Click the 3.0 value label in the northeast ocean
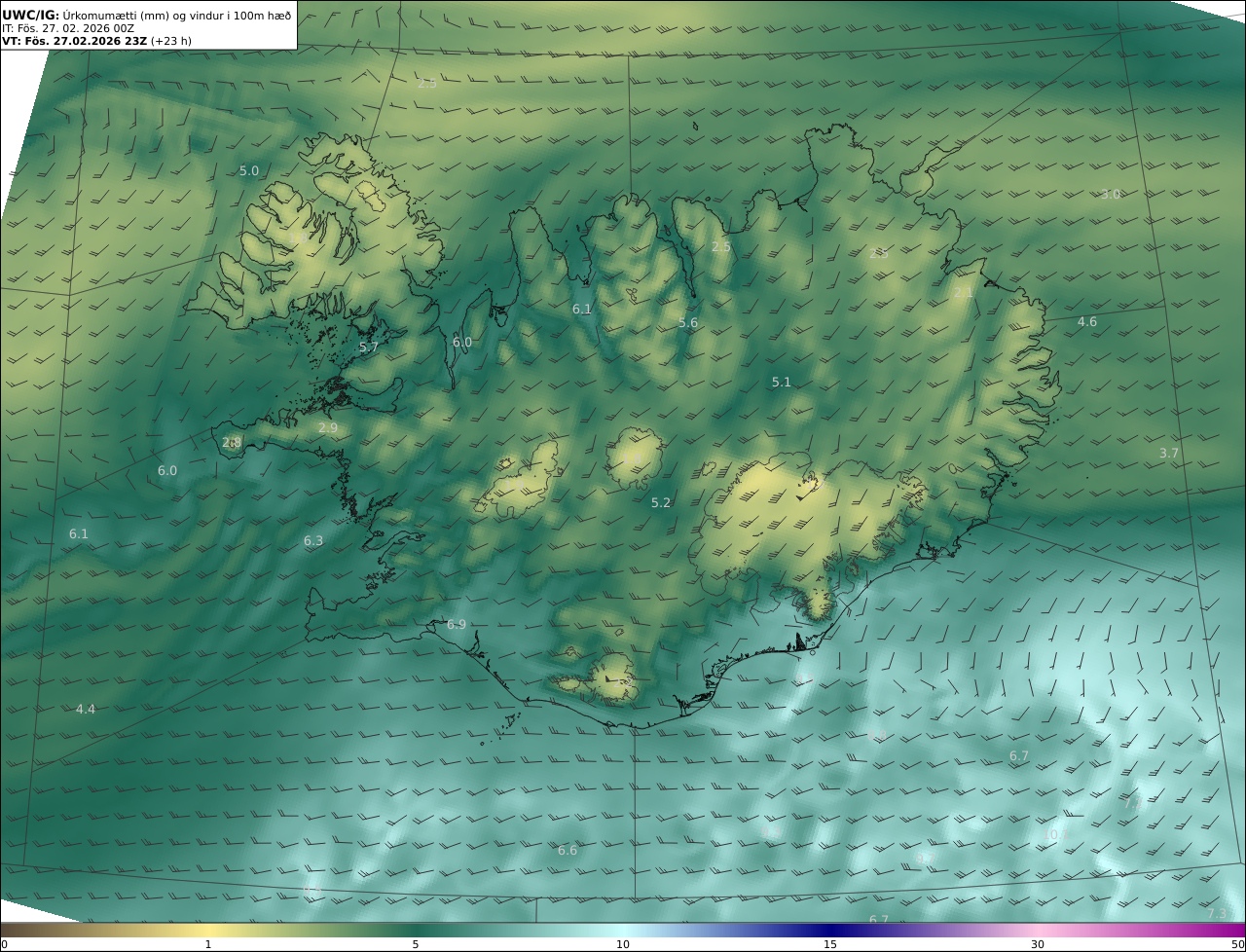Viewport: 1246px width, 952px height. pos(1111,195)
